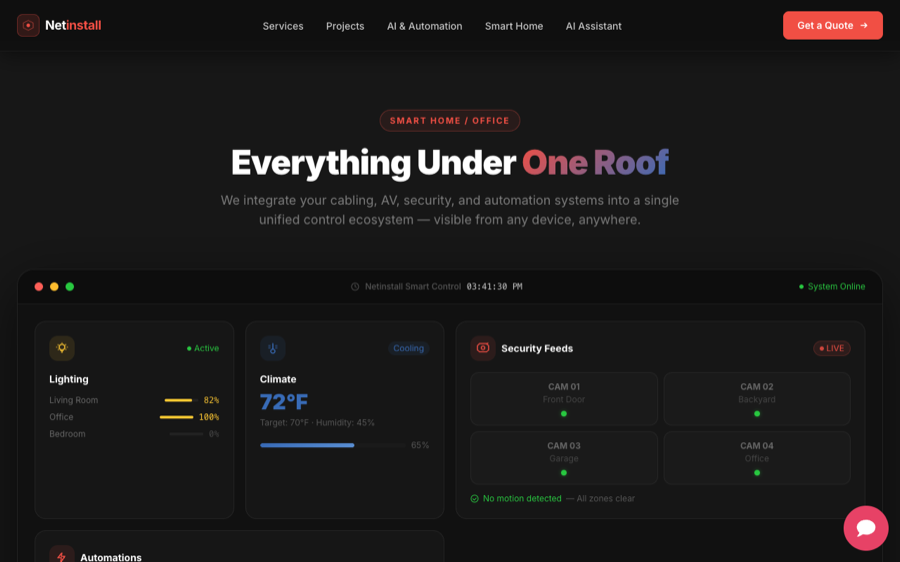
Task: Click the 72°F temperature reading
Action: (284, 402)
